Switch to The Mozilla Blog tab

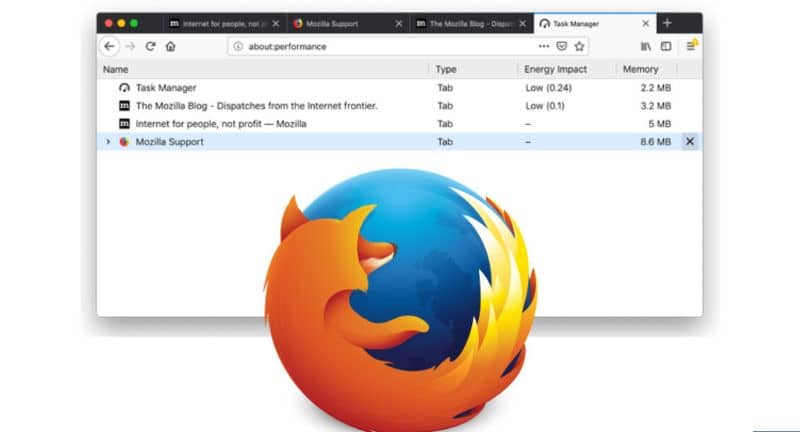click(472, 23)
